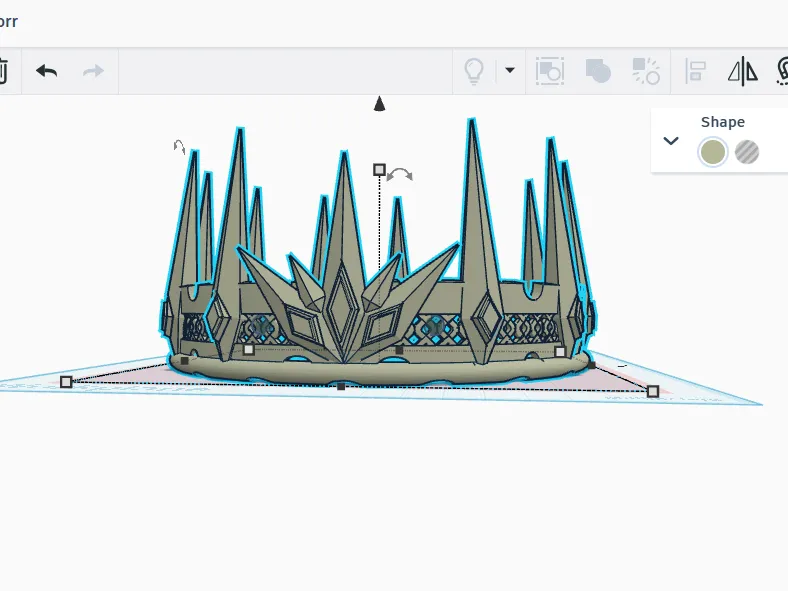
Task: Click the bottom-right white corner resize handle
Action: coord(652,391)
